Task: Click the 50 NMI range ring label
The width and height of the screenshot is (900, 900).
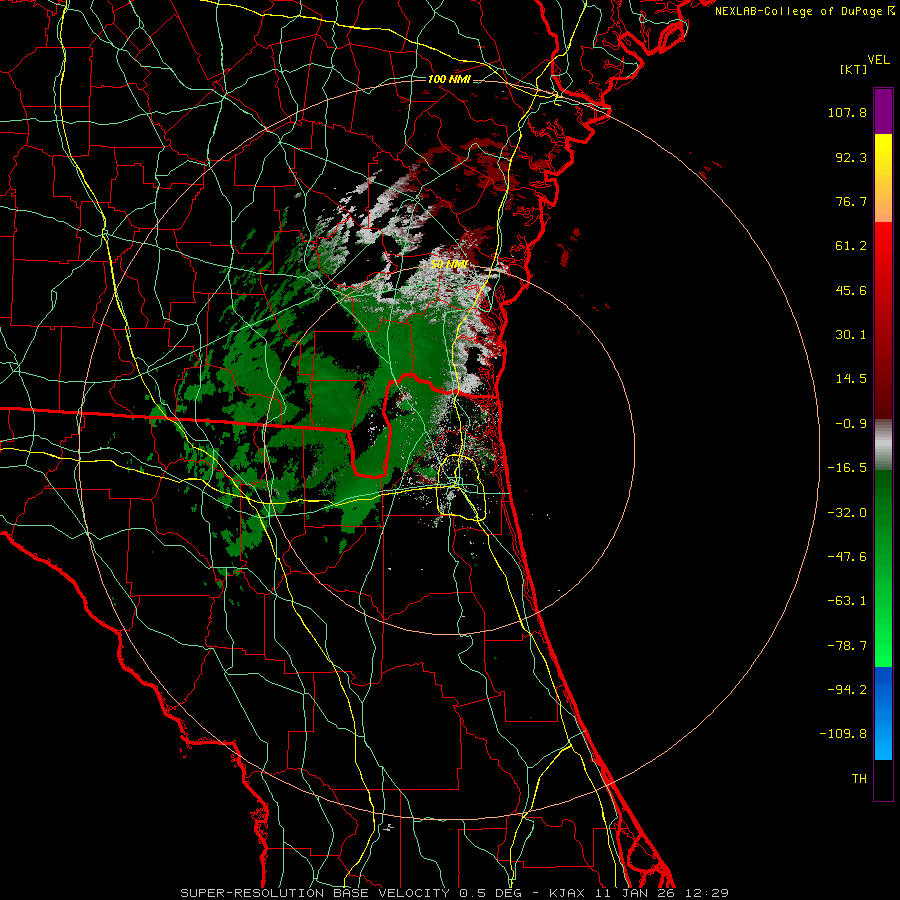Action: (x=449, y=264)
